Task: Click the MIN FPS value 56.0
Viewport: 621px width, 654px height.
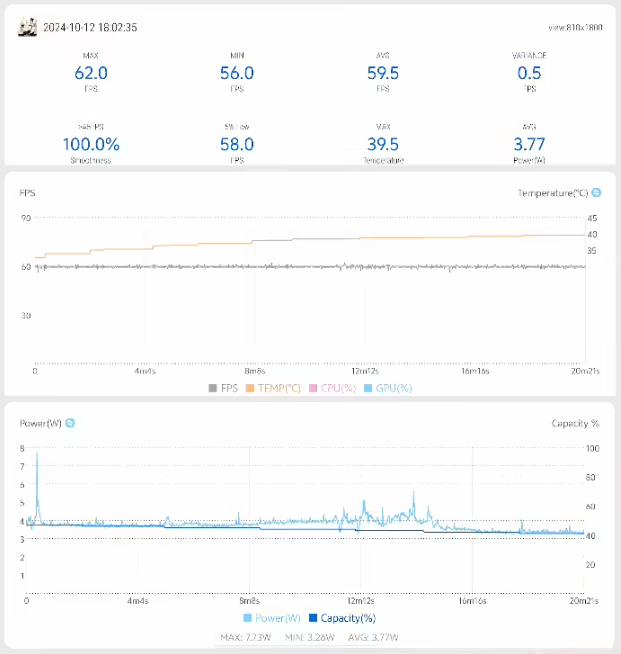Action: (237, 73)
